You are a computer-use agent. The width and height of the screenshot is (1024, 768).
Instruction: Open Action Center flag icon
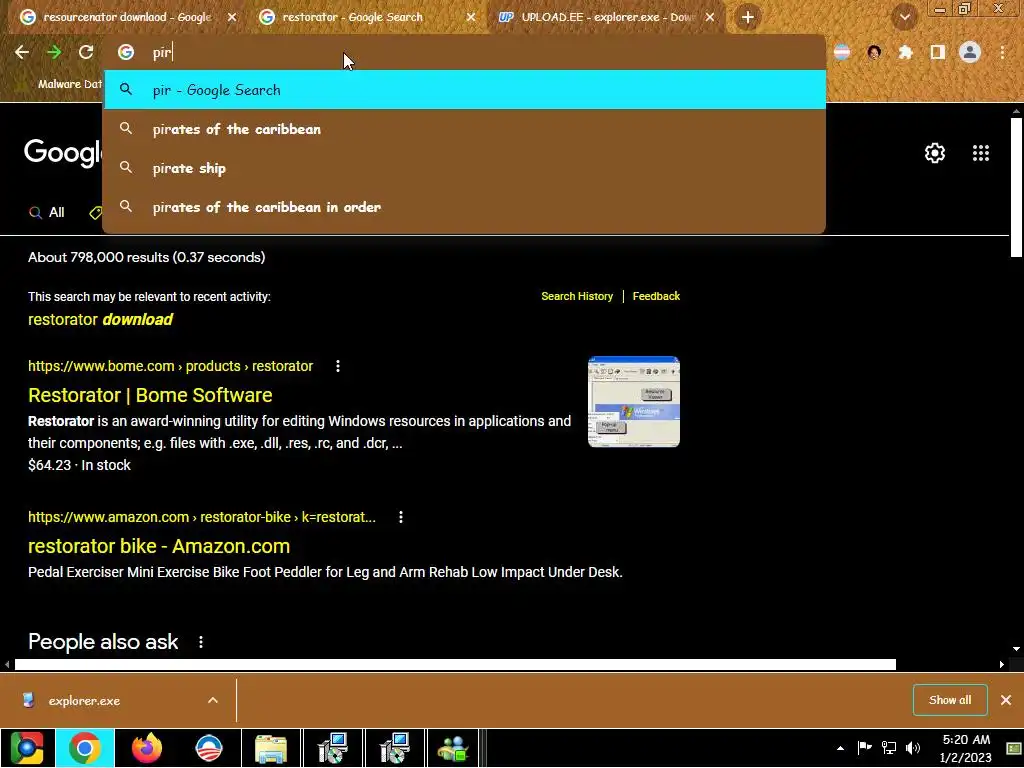point(865,748)
